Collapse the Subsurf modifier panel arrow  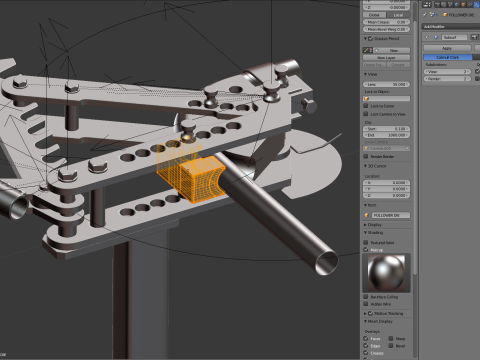(x=427, y=37)
